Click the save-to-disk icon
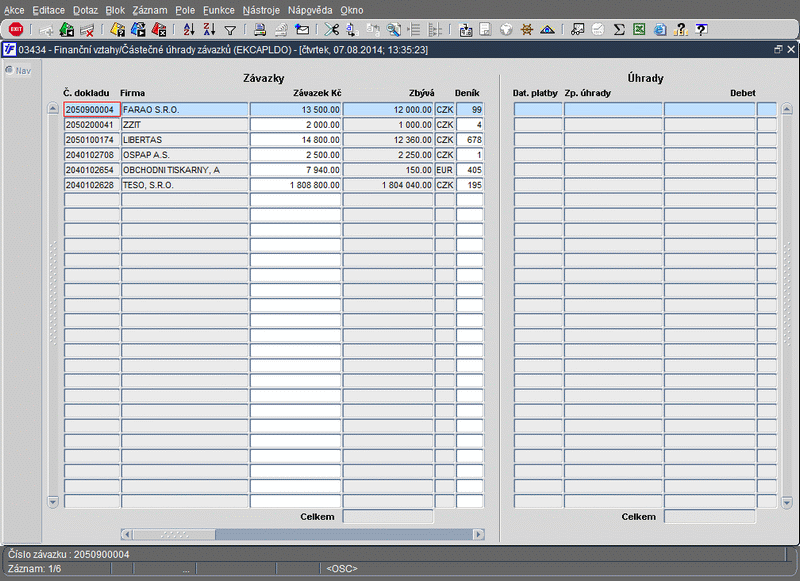 click(x=465, y=30)
